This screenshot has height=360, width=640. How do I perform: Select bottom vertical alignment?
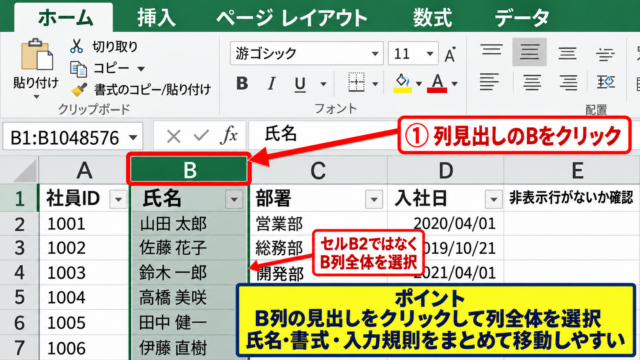[x=567, y=53]
